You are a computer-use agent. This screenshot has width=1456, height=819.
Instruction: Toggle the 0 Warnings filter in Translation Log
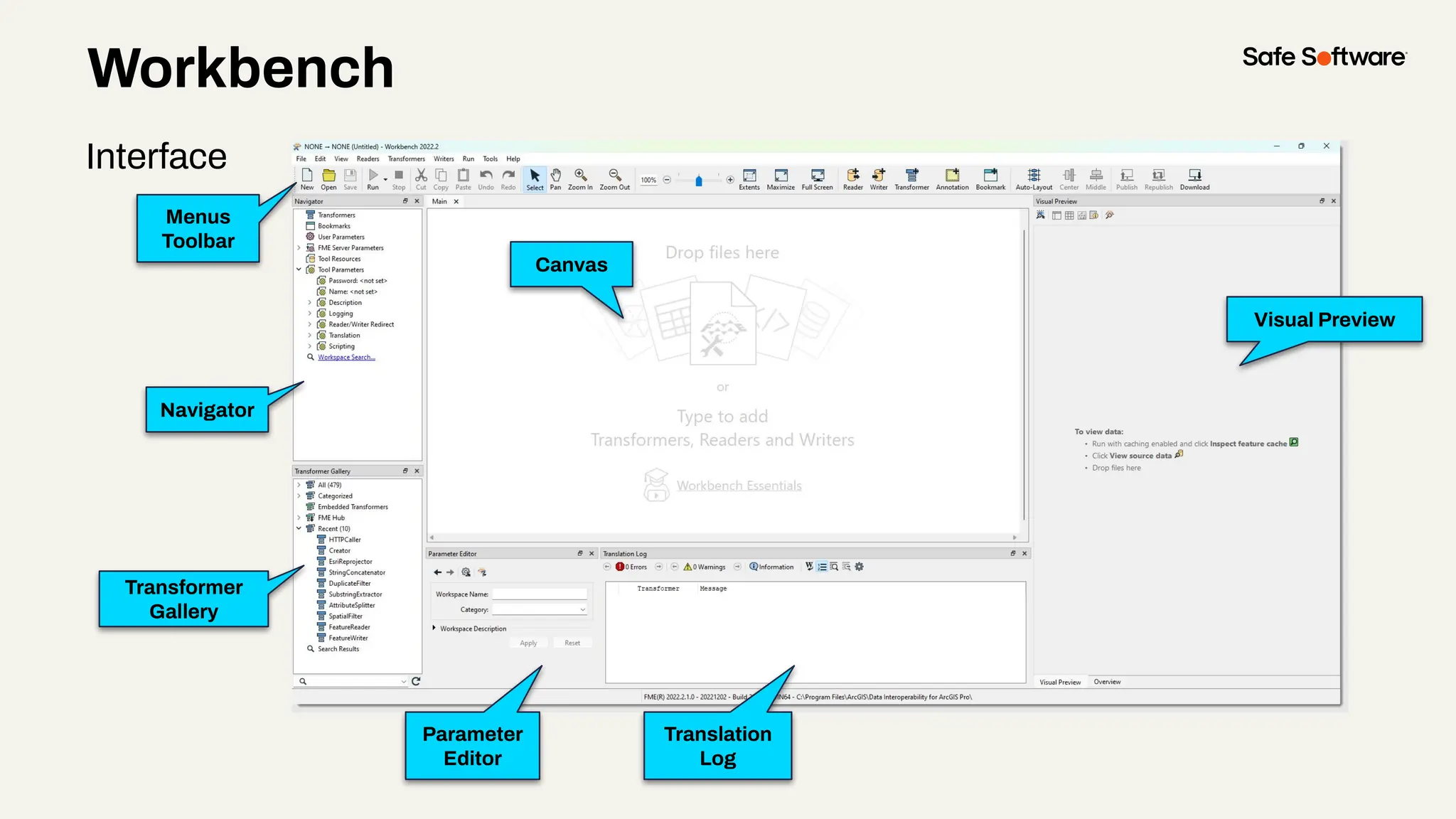click(x=705, y=567)
